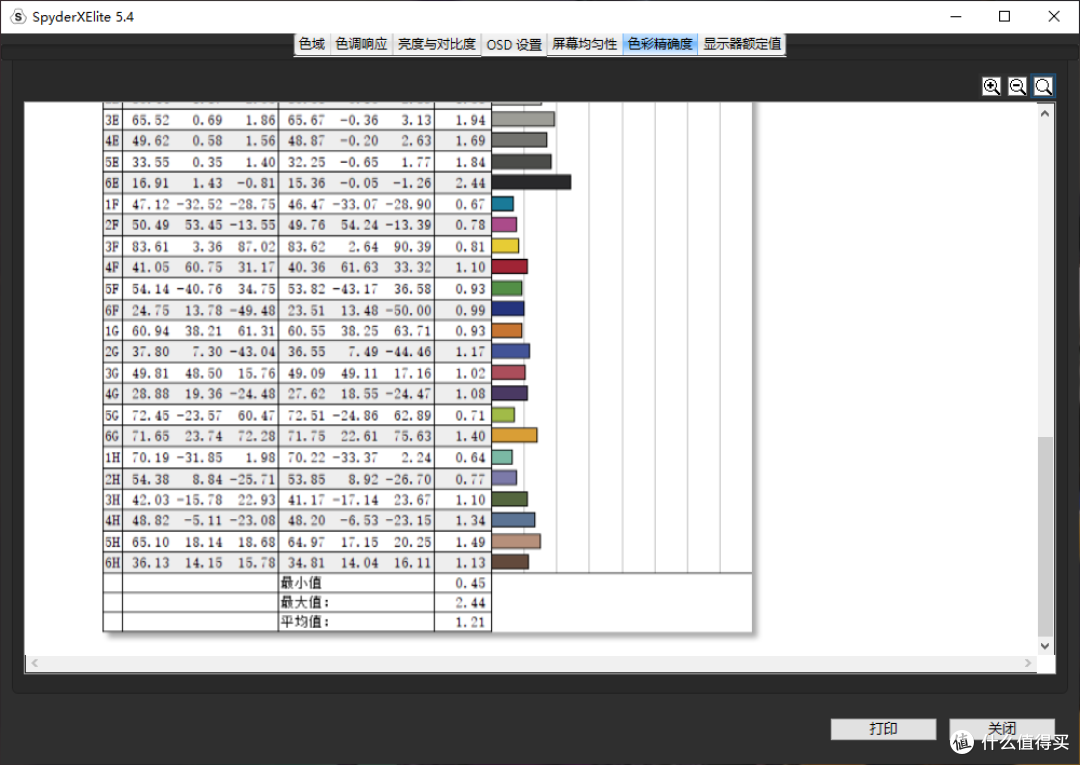The height and width of the screenshot is (765, 1080).
Task: Click the row label 3H
Action: pyautogui.click(x=112, y=499)
